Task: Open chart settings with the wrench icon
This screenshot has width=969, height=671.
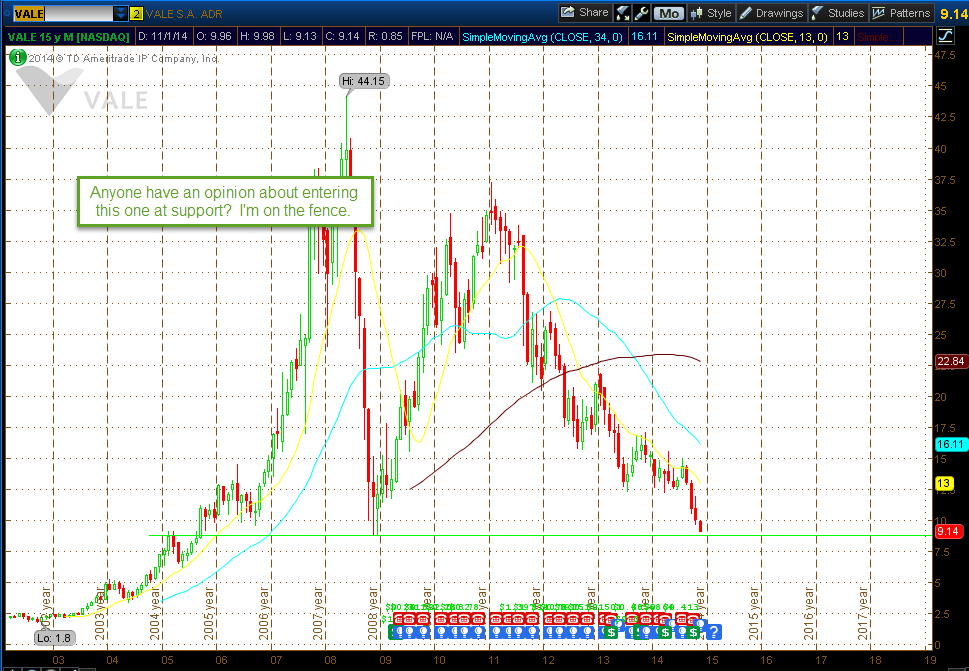Action: click(x=641, y=13)
